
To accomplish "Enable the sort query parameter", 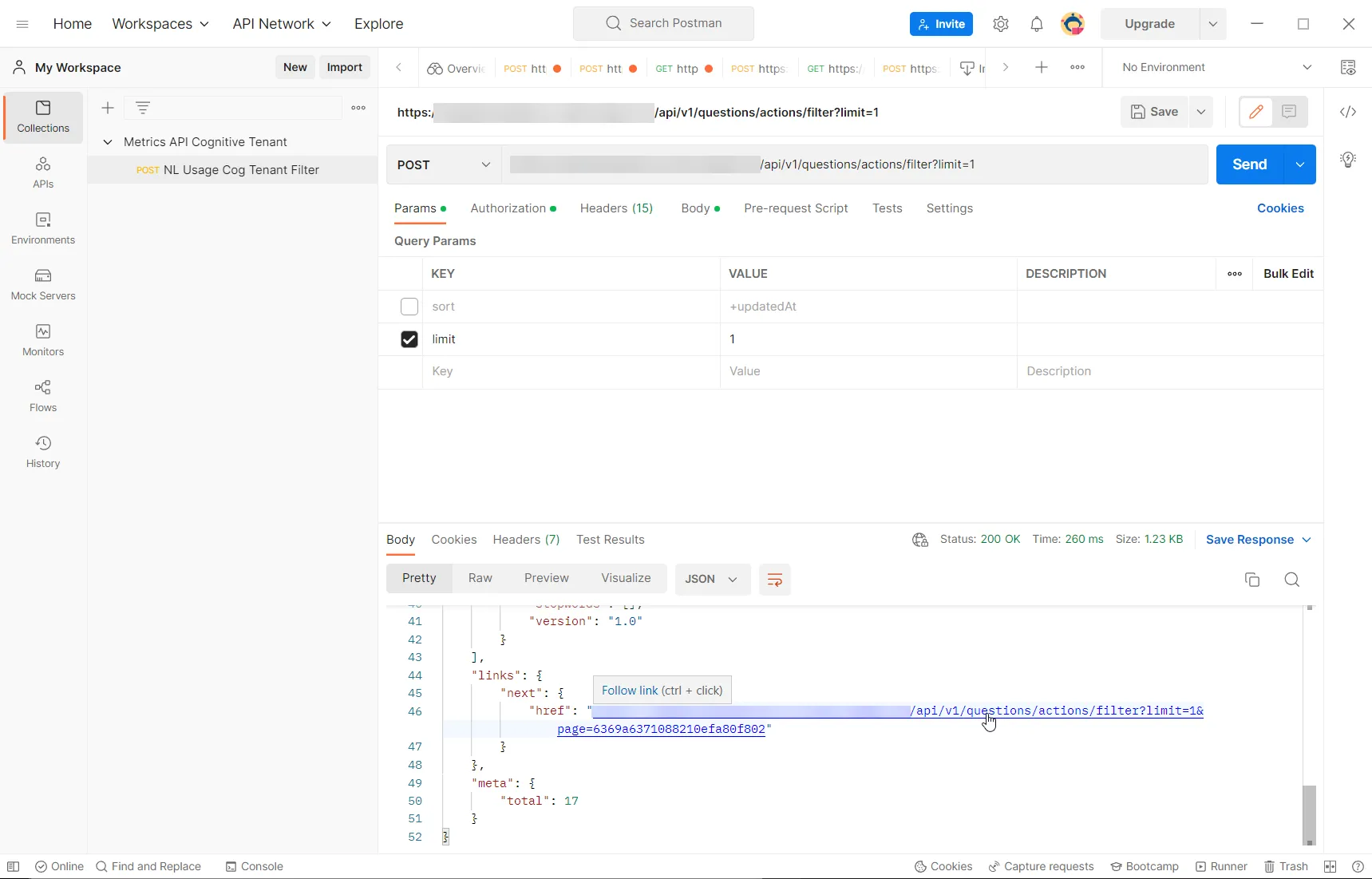I will [409, 307].
